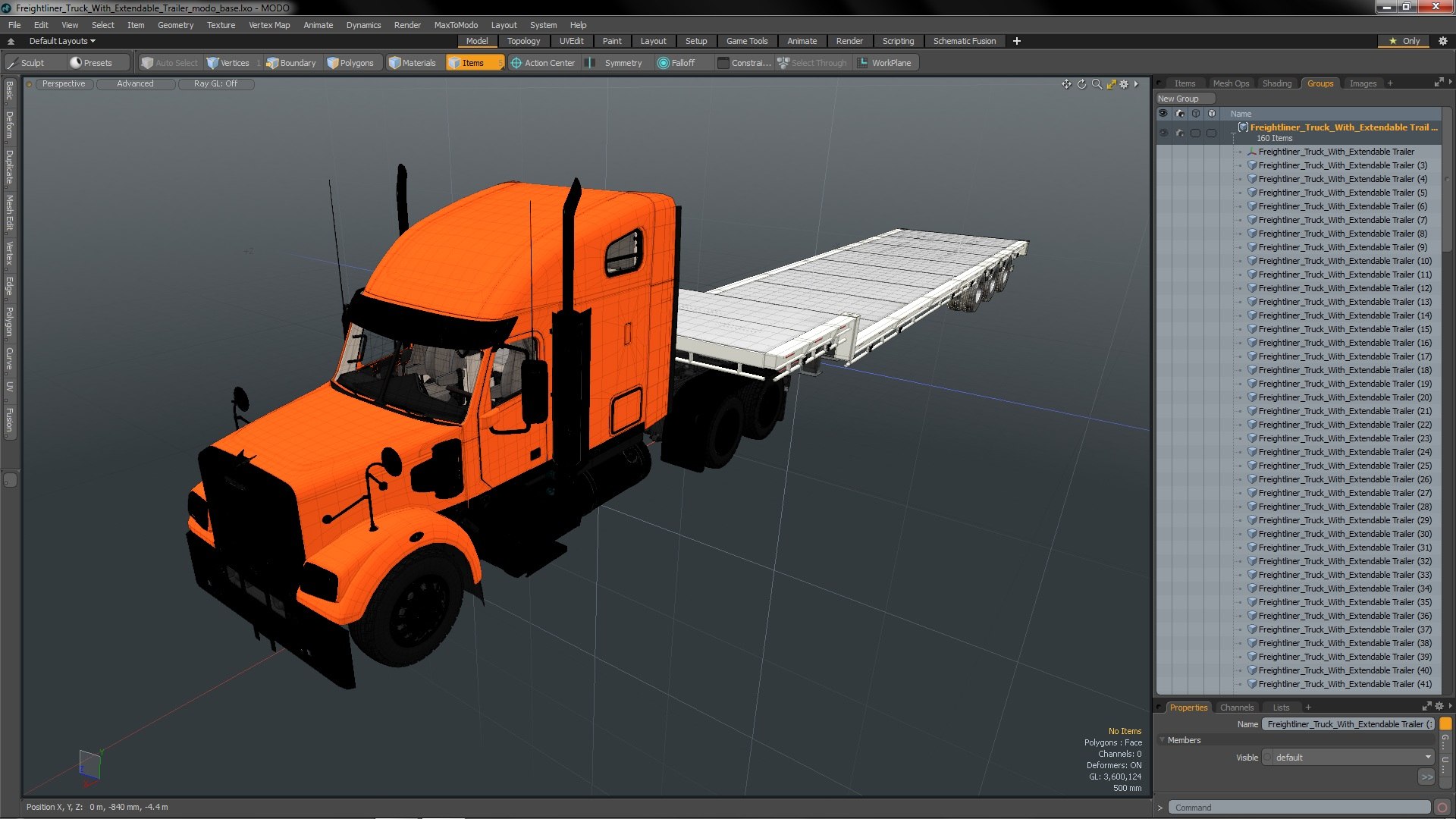Click the home icon beside Default Layouts
The height and width of the screenshot is (819, 1456).
(x=11, y=41)
